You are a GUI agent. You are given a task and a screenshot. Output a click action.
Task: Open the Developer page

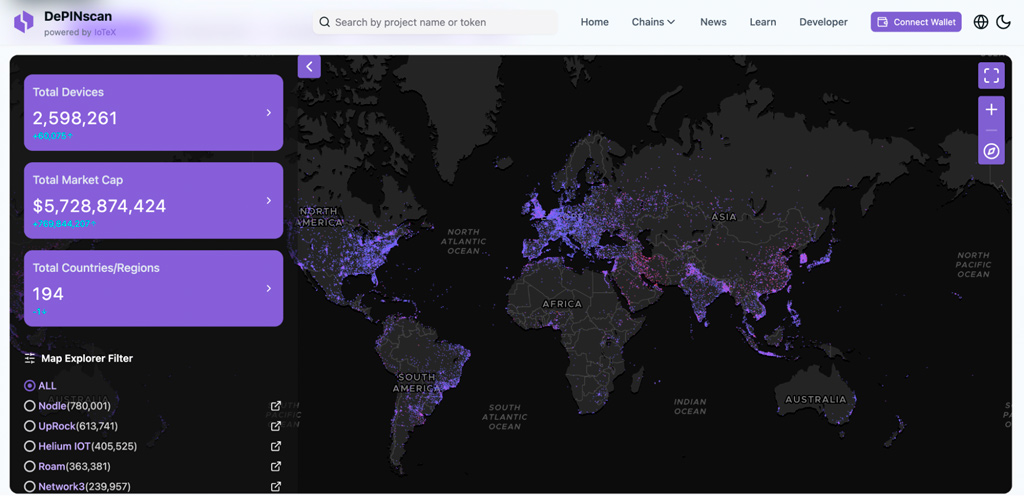(824, 22)
